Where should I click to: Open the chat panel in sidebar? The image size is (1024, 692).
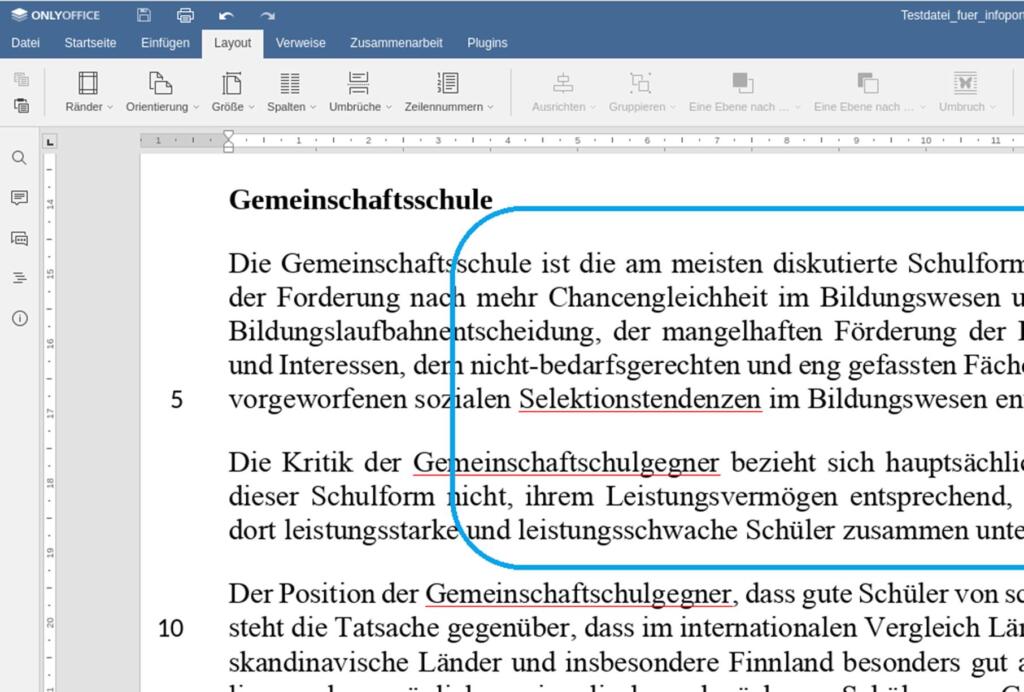point(20,238)
